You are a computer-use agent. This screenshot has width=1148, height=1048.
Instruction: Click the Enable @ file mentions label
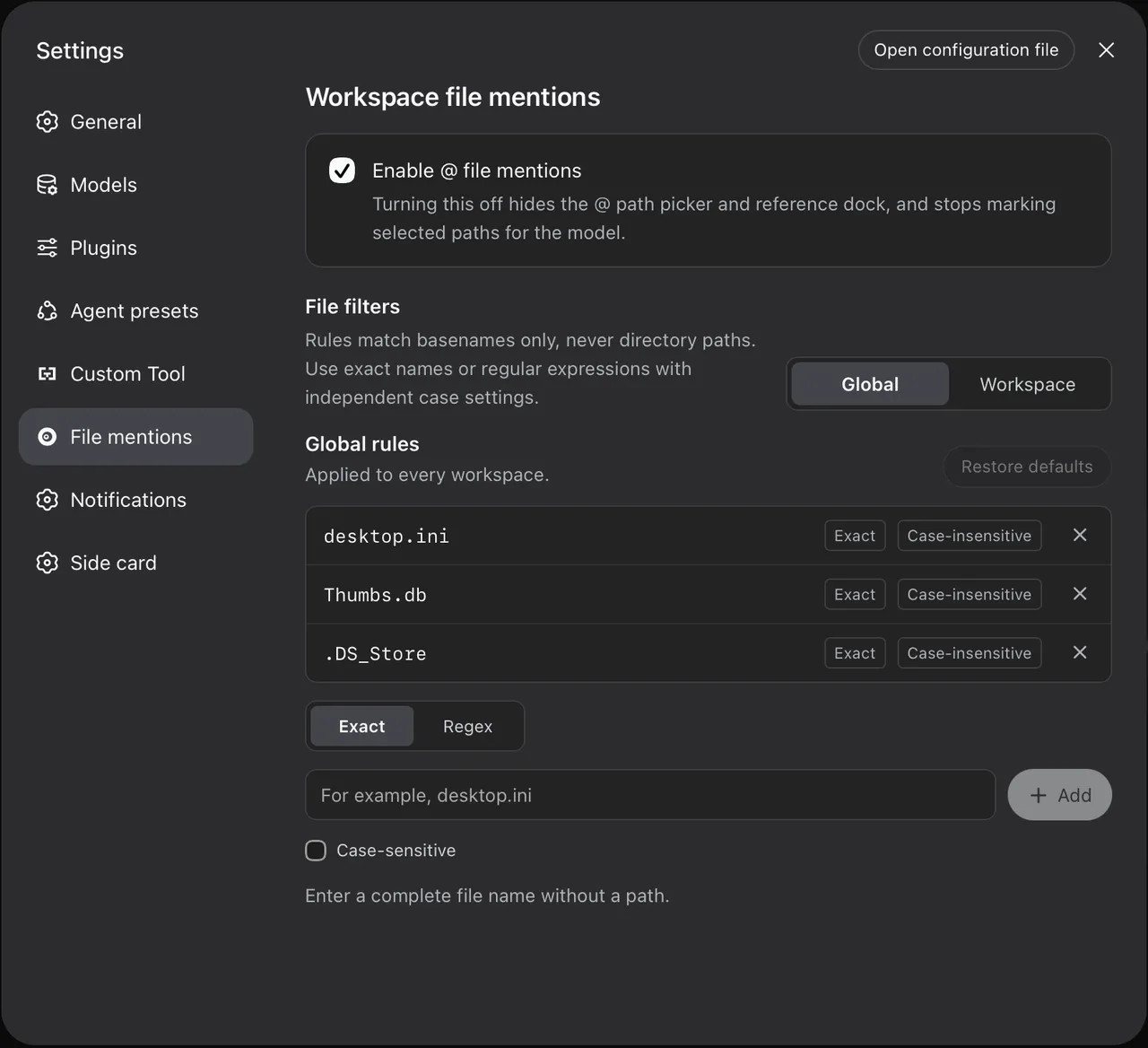[477, 170]
